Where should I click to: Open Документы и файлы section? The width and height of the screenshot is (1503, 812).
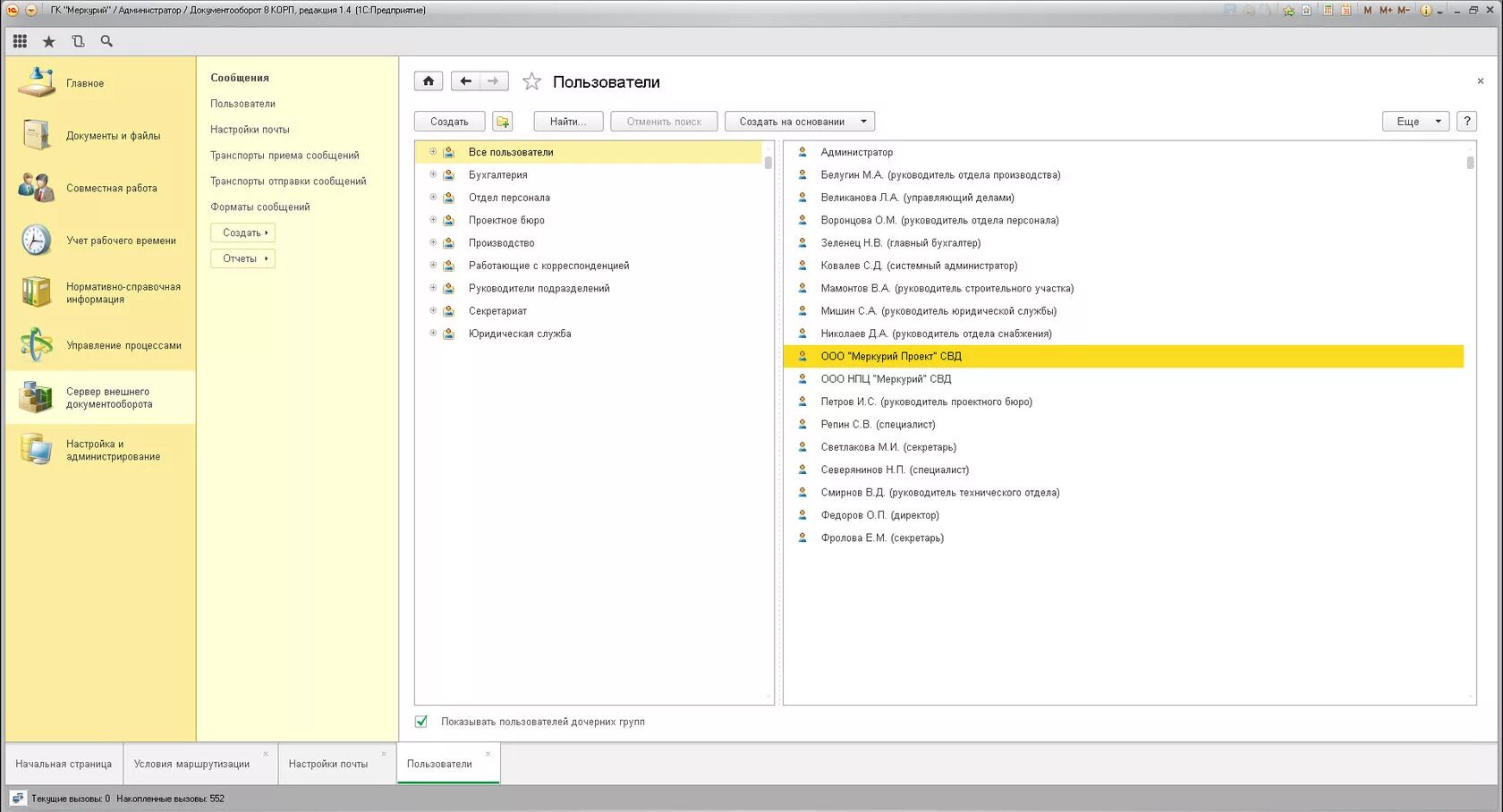click(x=100, y=136)
